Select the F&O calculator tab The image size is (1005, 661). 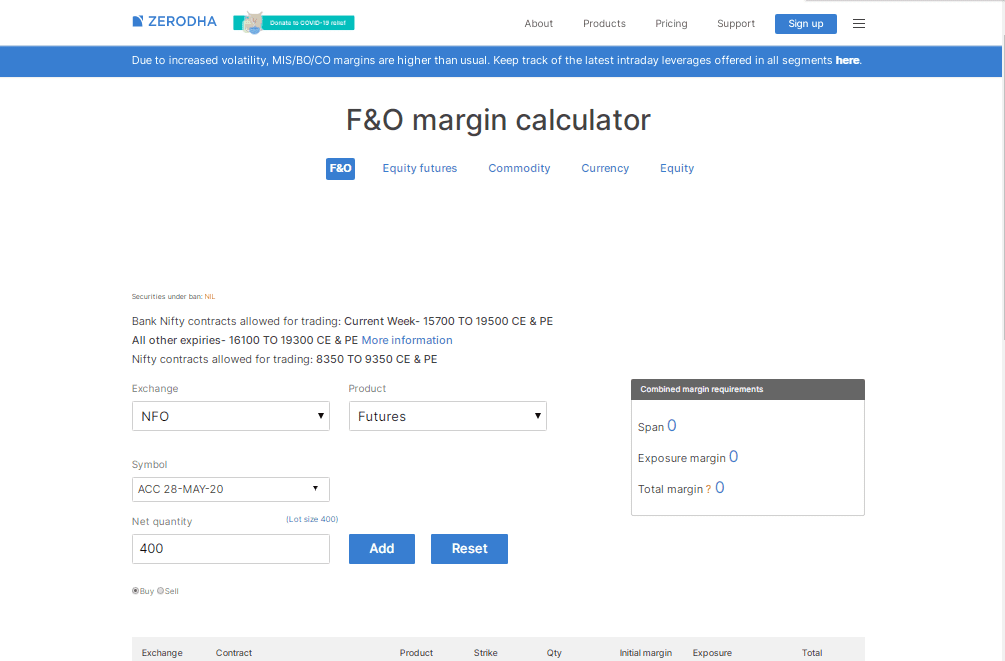click(340, 169)
